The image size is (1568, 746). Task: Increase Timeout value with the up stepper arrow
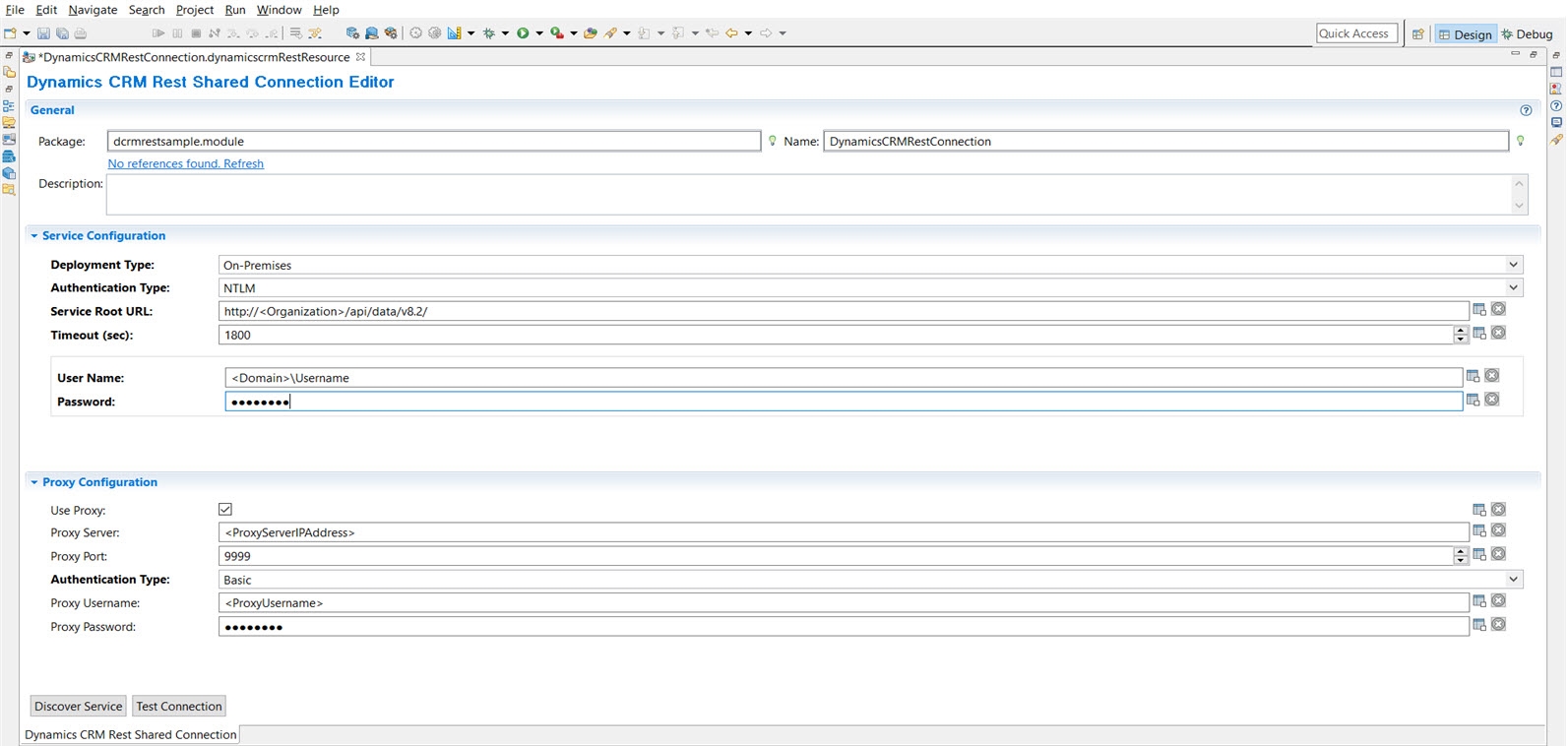pos(1461,330)
